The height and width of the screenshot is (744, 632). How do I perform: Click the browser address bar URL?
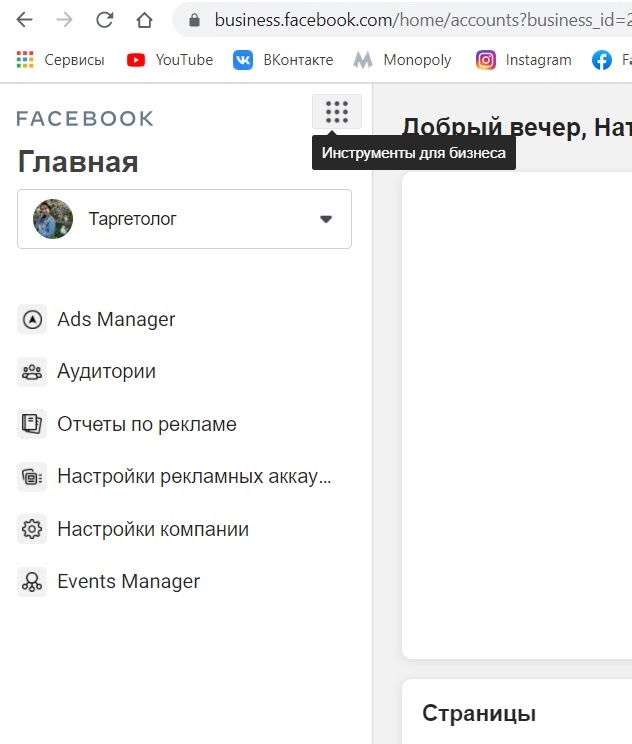pos(423,20)
